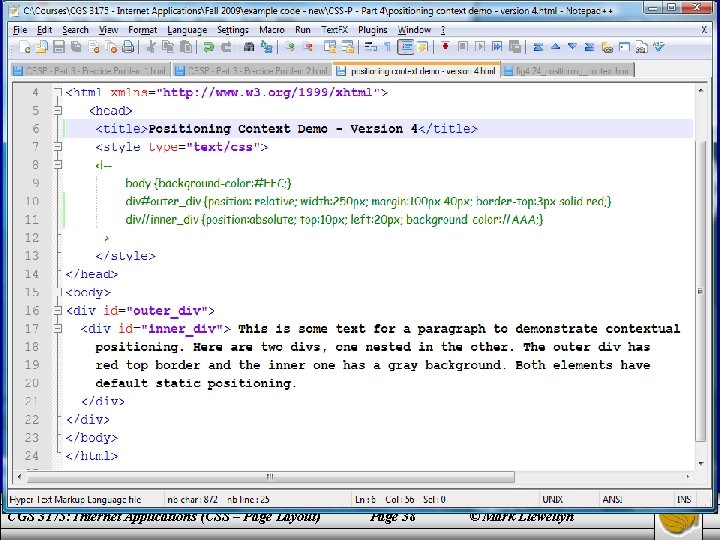Toggle INS insert mode in status bar

click(x=684, y=499)
